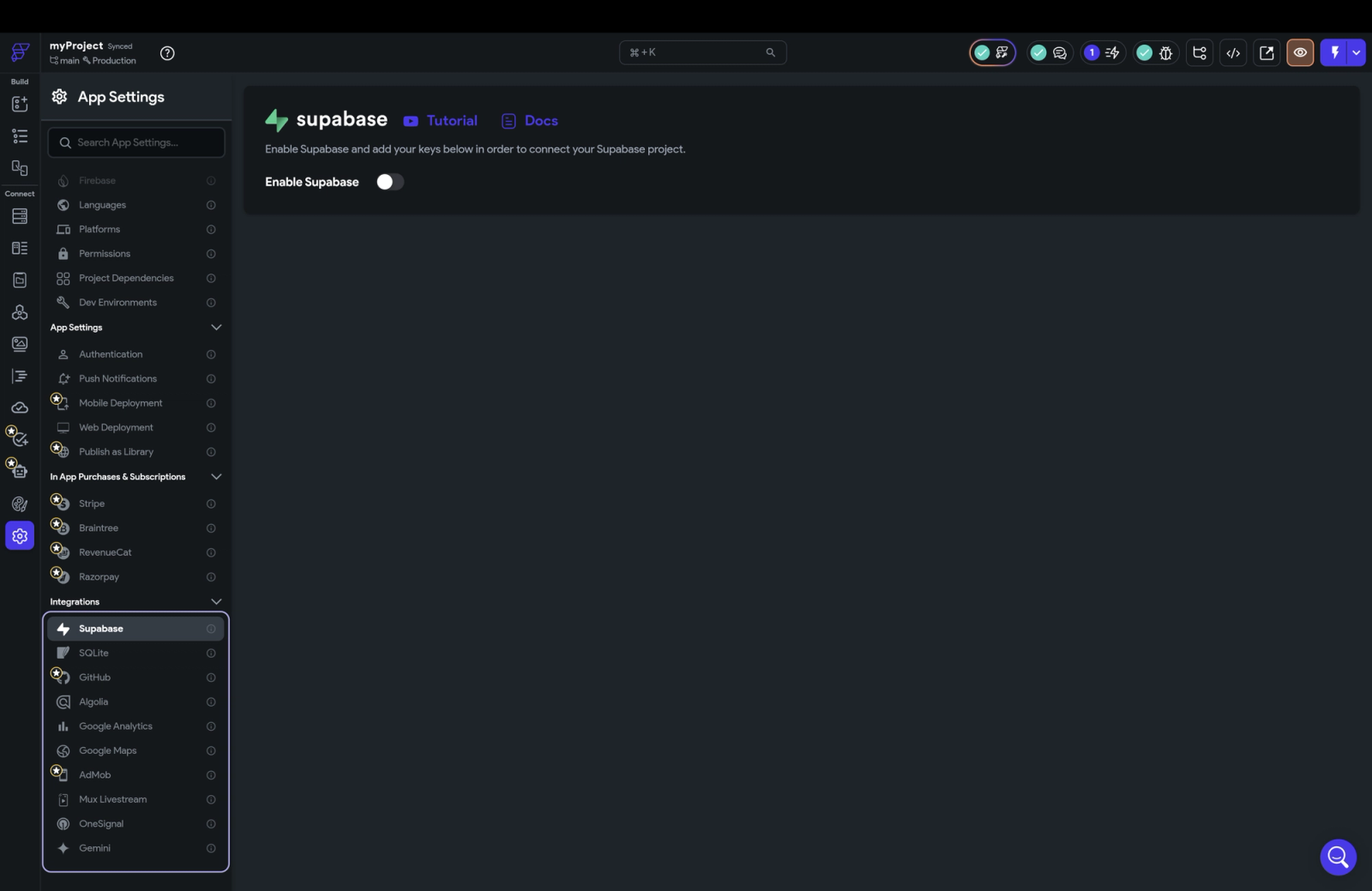
Task: Open Google Maps settings
Action: pyautogui.click(x=135, y=750)
